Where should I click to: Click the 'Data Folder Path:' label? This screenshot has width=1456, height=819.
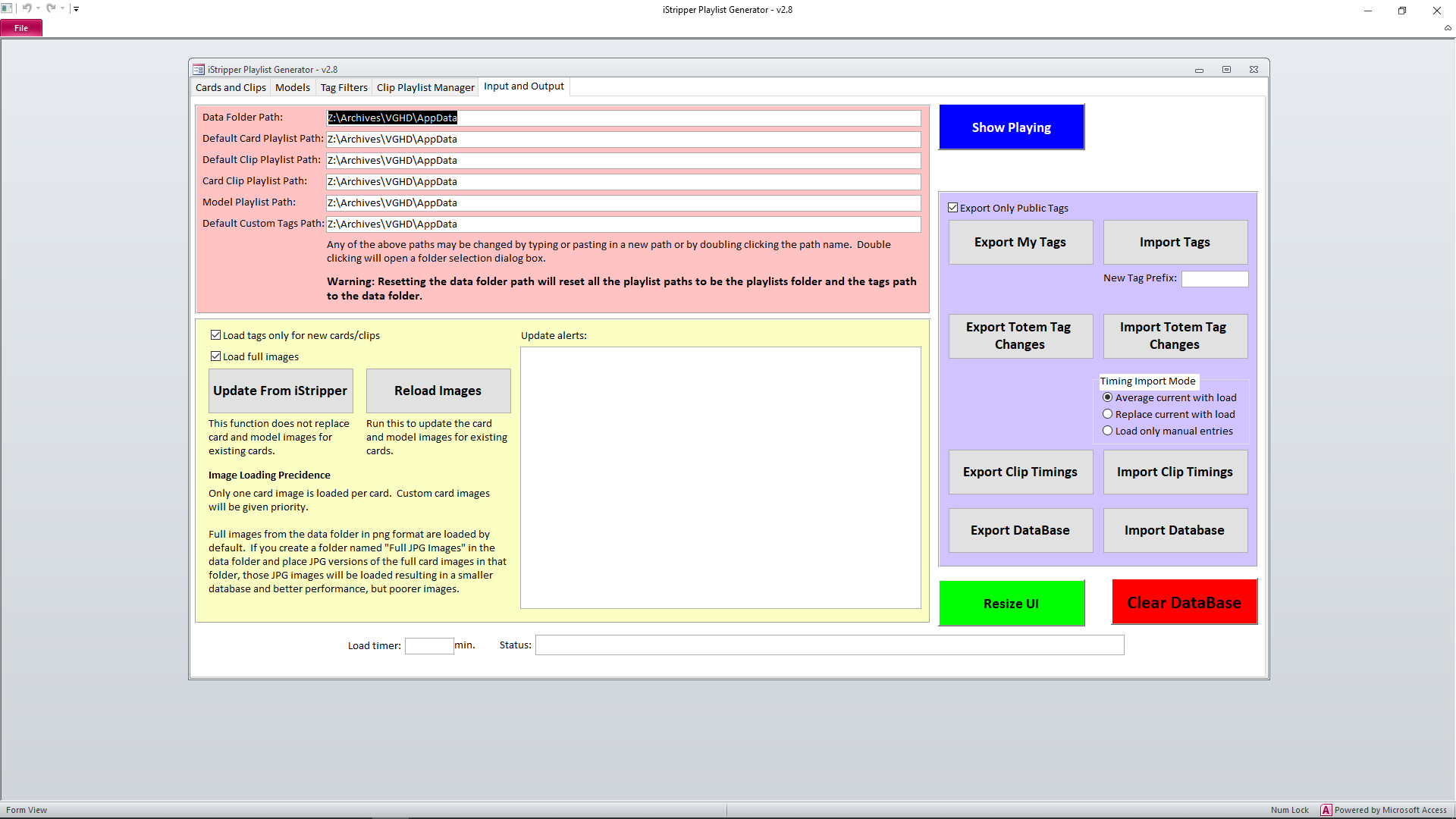(243, 117)
